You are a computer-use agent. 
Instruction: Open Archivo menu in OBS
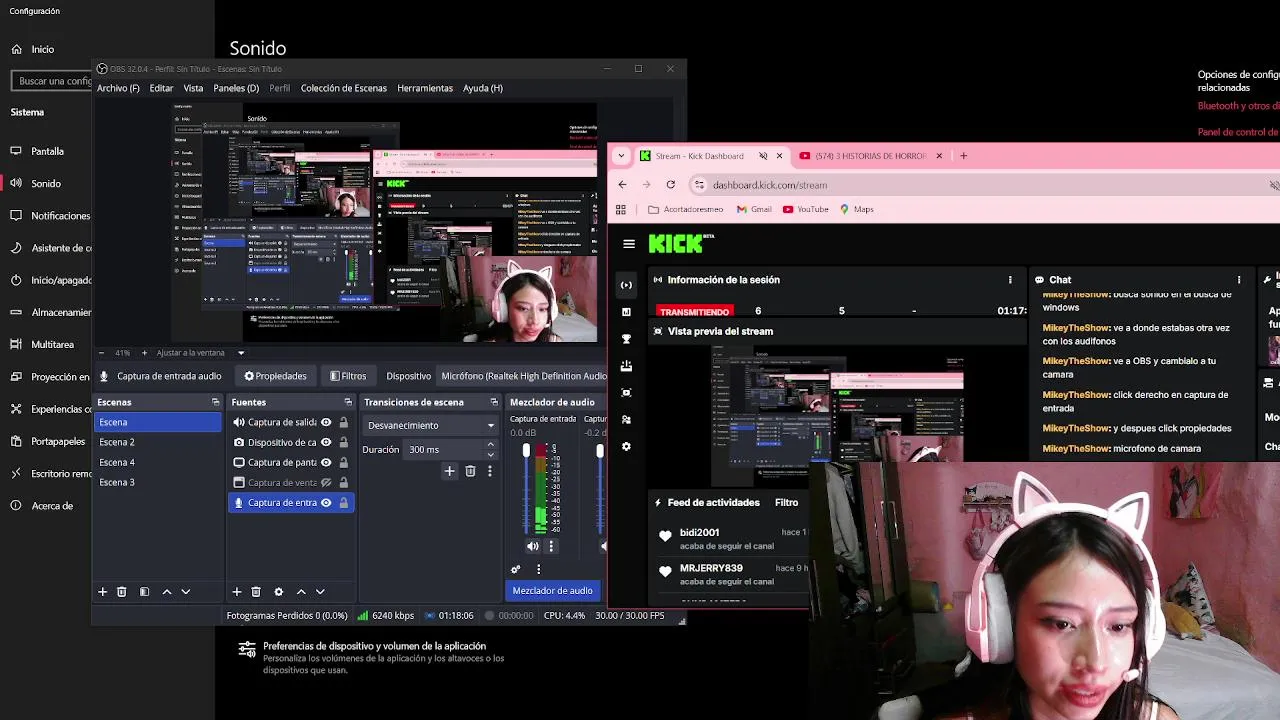point(118,88)
